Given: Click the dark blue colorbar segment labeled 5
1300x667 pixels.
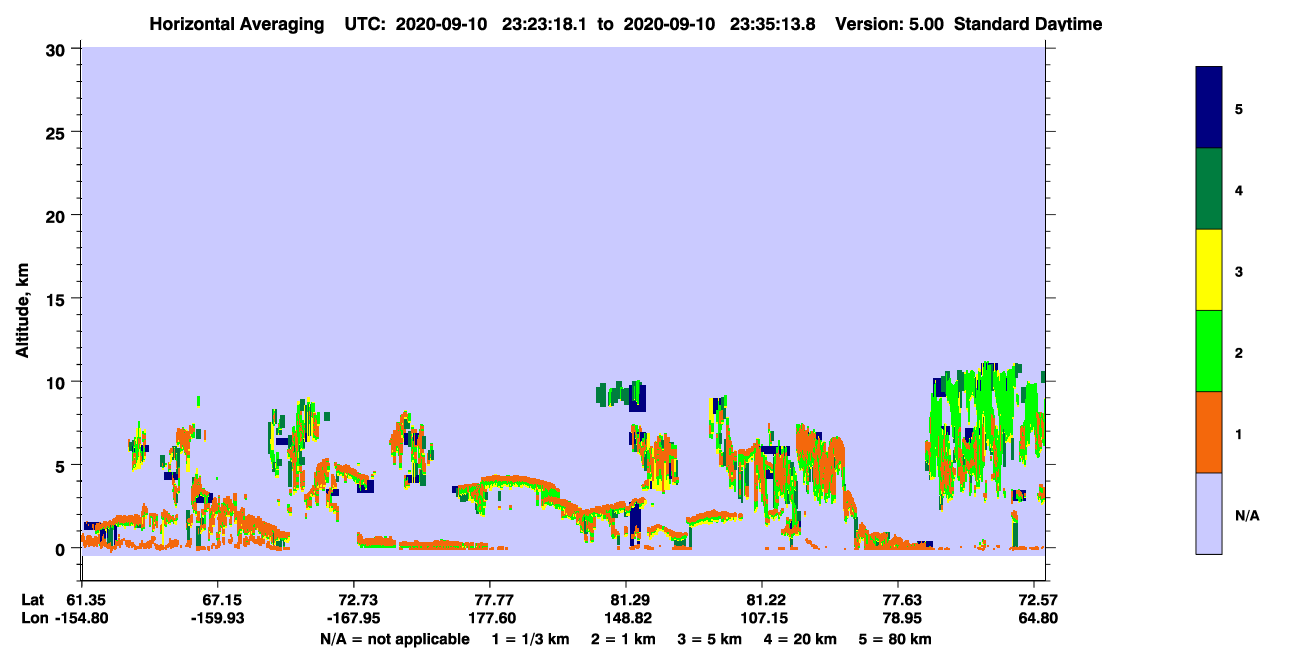Looking at the screenshot, I should [x=1209, y=108].
